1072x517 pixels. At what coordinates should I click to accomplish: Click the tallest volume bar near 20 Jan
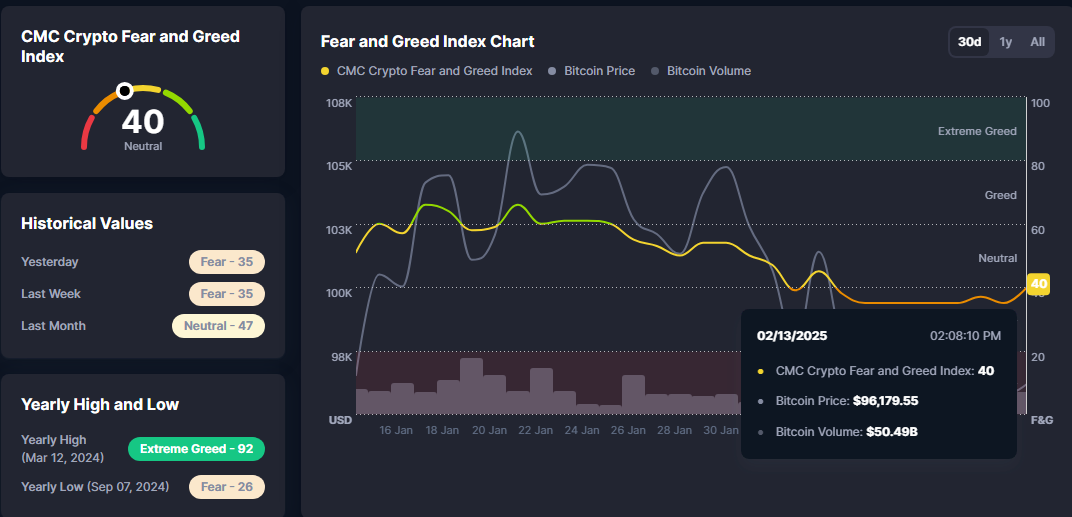471,386
